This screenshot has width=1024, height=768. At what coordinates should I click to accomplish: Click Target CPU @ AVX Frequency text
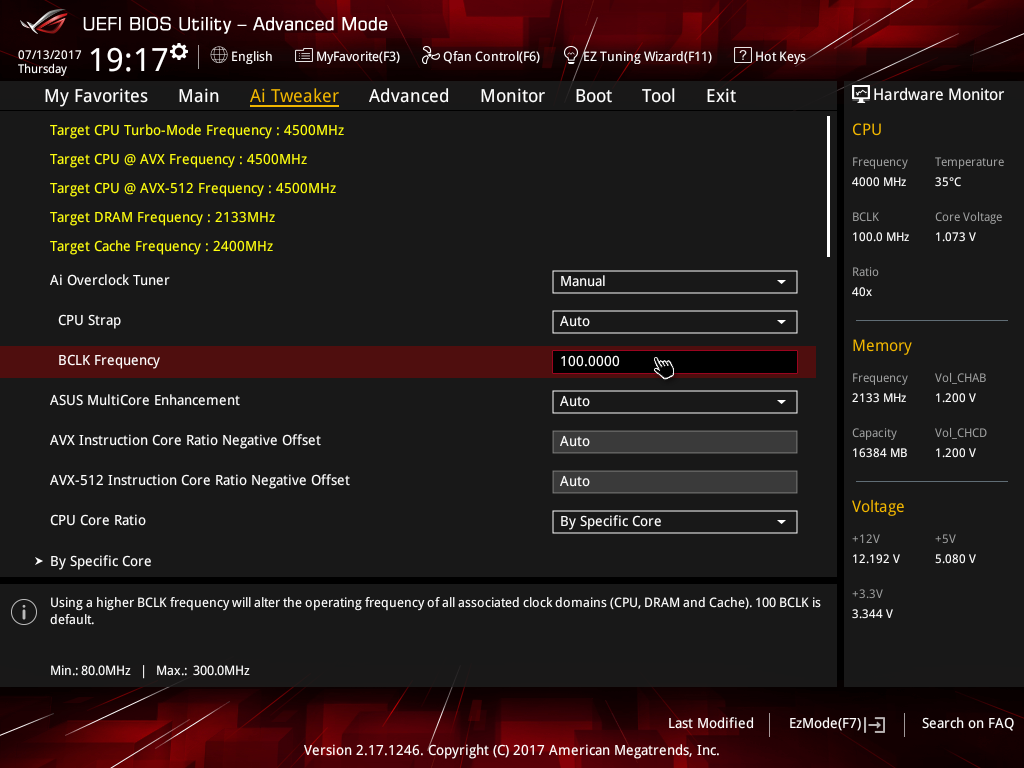178,159
